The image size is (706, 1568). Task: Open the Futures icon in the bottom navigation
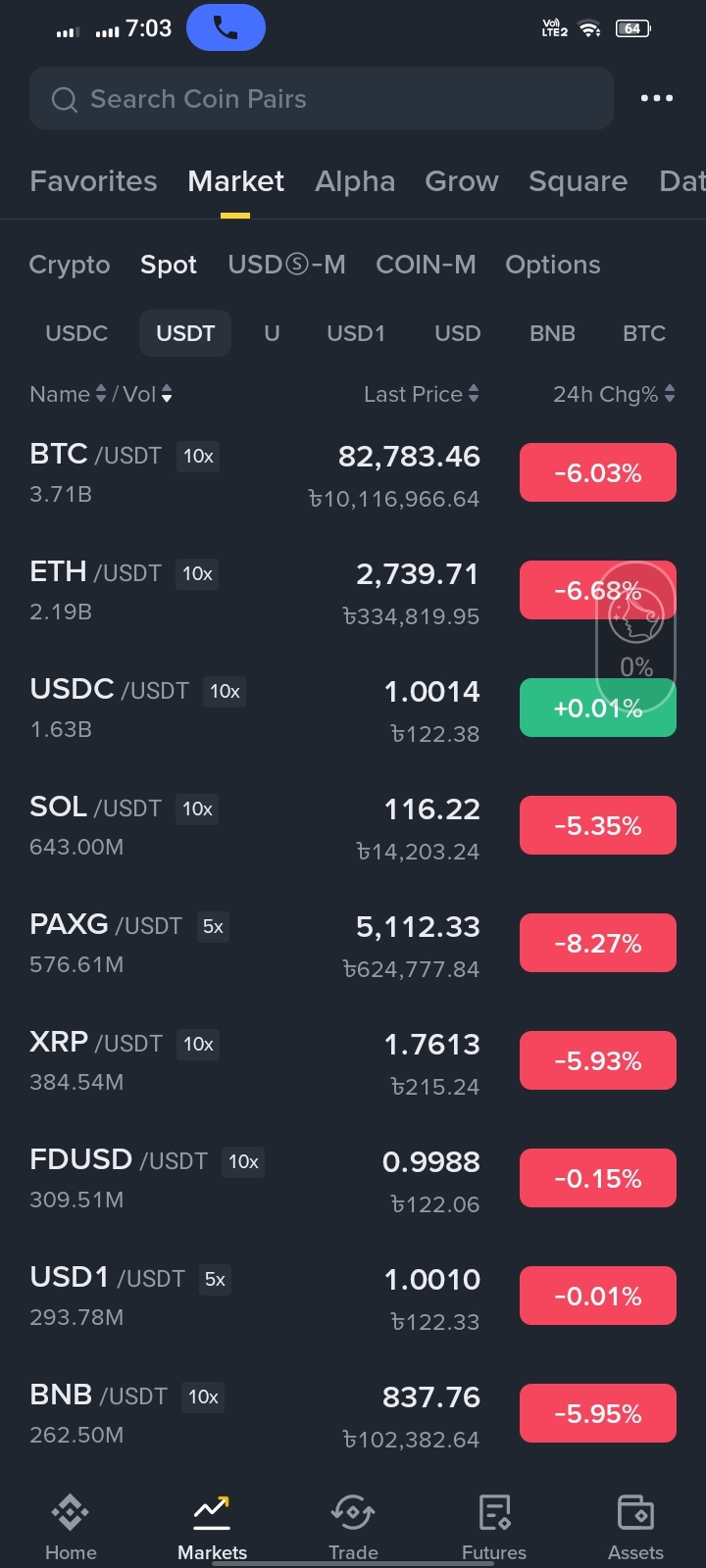pyautogui.click(x=494, y=1512)
